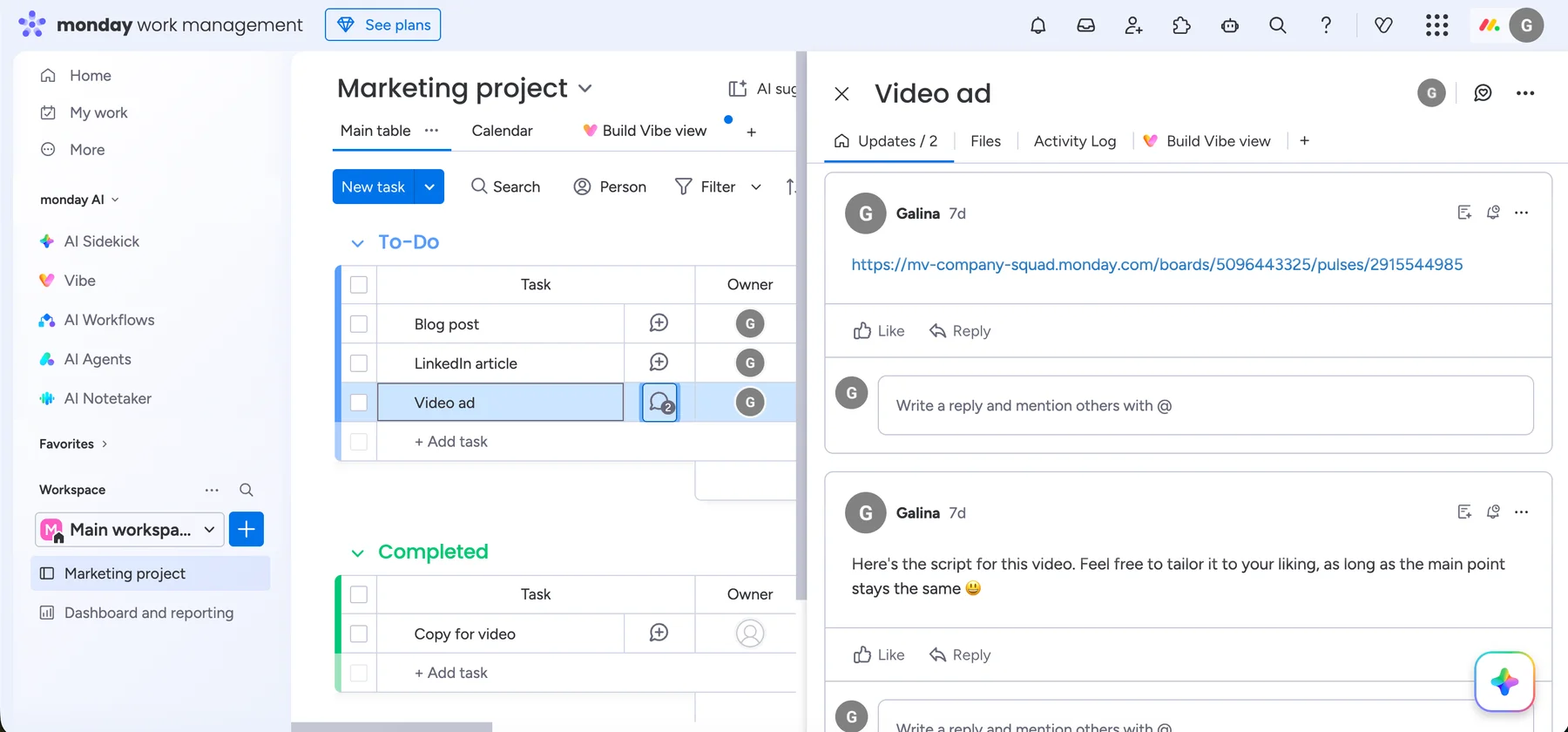The width and height of the screenshot is (1568, 732).
Task: Open Build Vibe view tab in item panel
Action: 1207,141
